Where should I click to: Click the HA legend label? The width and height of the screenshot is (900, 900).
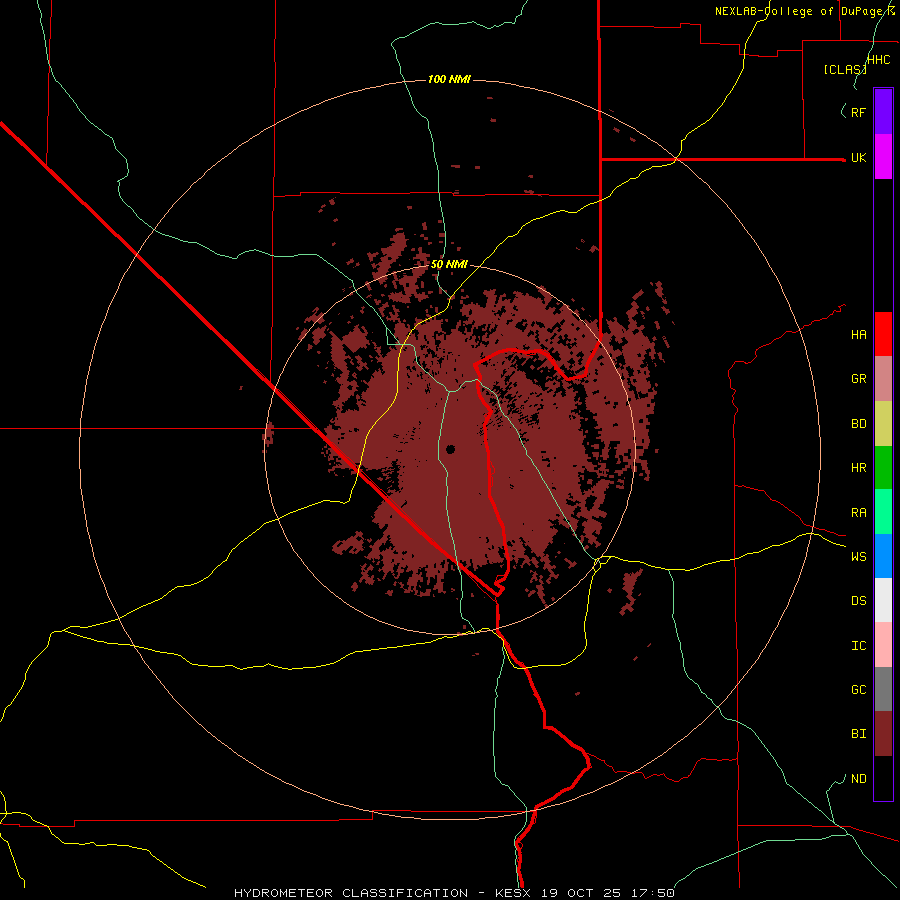click(x=858, y=335)
